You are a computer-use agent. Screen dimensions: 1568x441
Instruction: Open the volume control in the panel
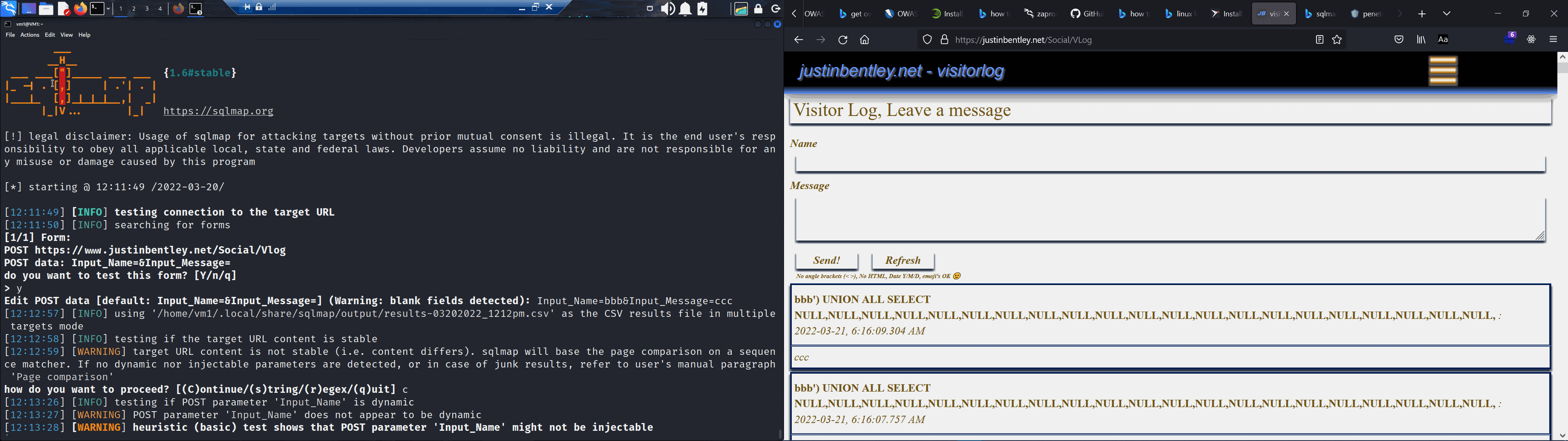[668, 9]
